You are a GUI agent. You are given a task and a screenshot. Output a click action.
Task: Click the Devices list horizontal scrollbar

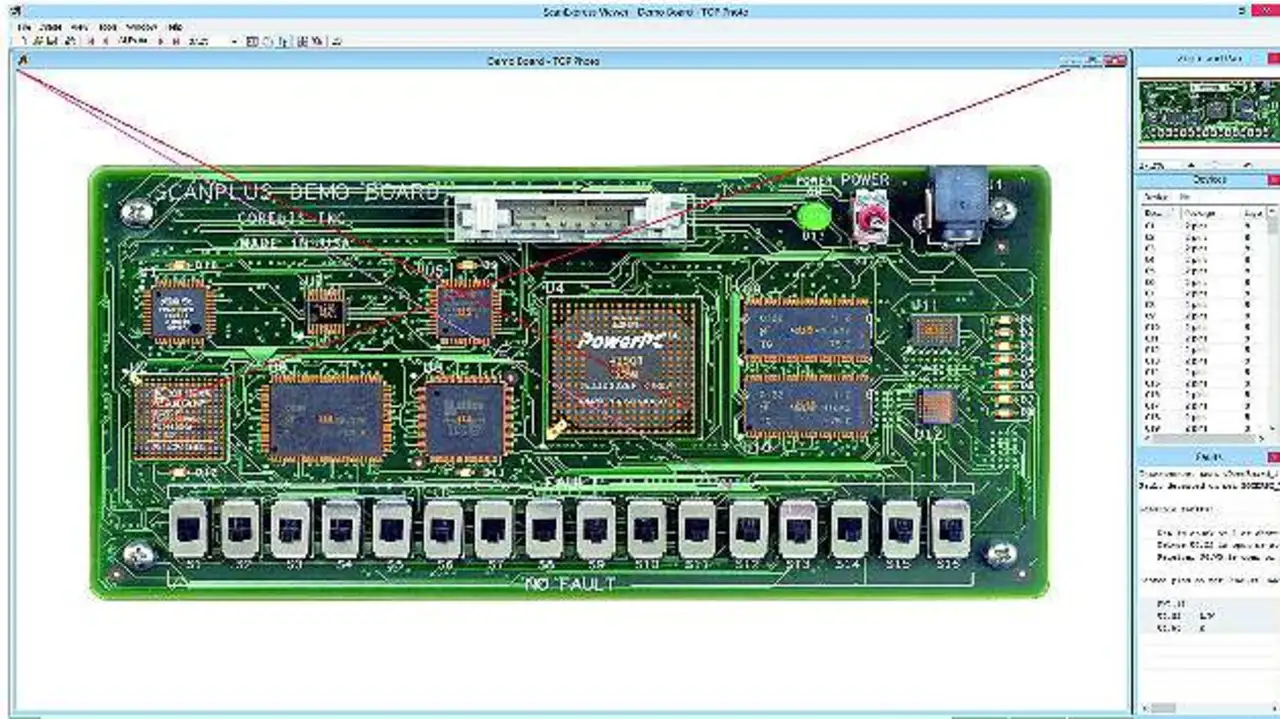tap(1200, 438)
